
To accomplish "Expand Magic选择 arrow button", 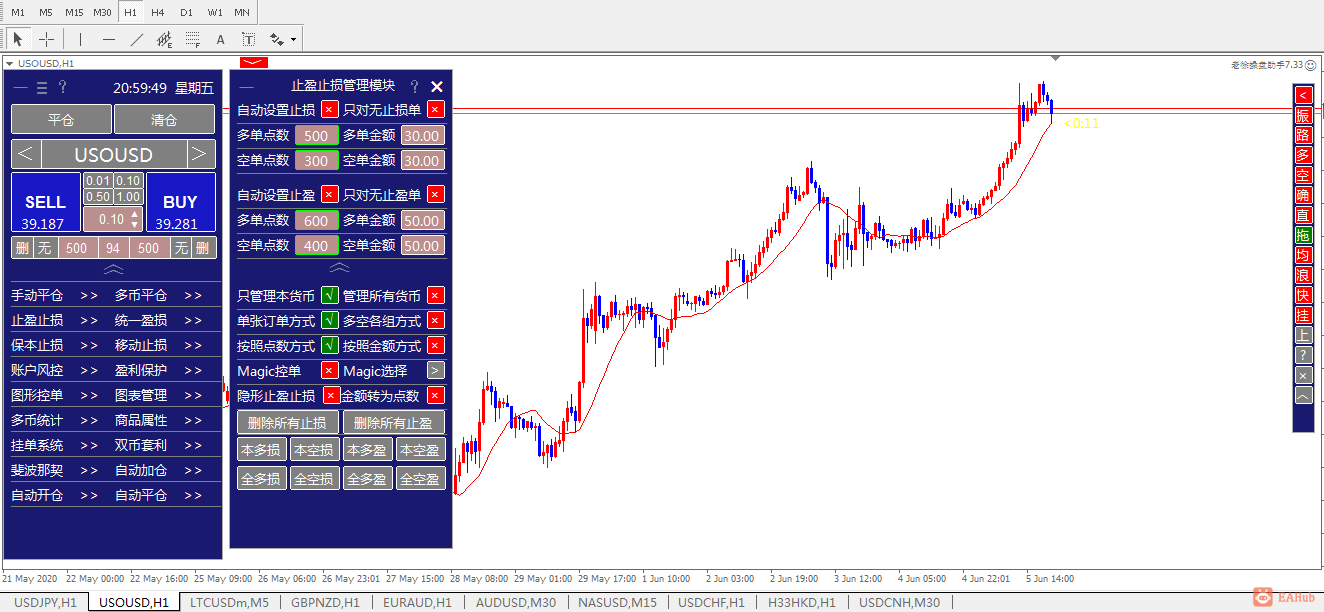I will tap(436, 370).
